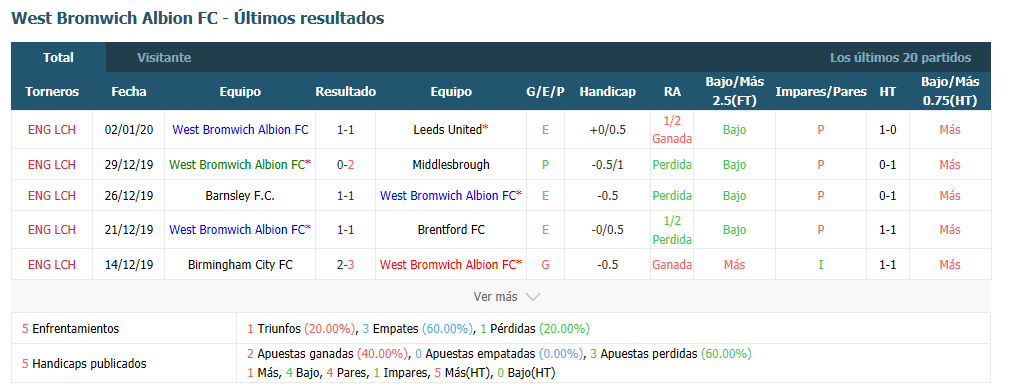Click the Torneos column header
This screenshot has height=391, width=1017.
52,91
